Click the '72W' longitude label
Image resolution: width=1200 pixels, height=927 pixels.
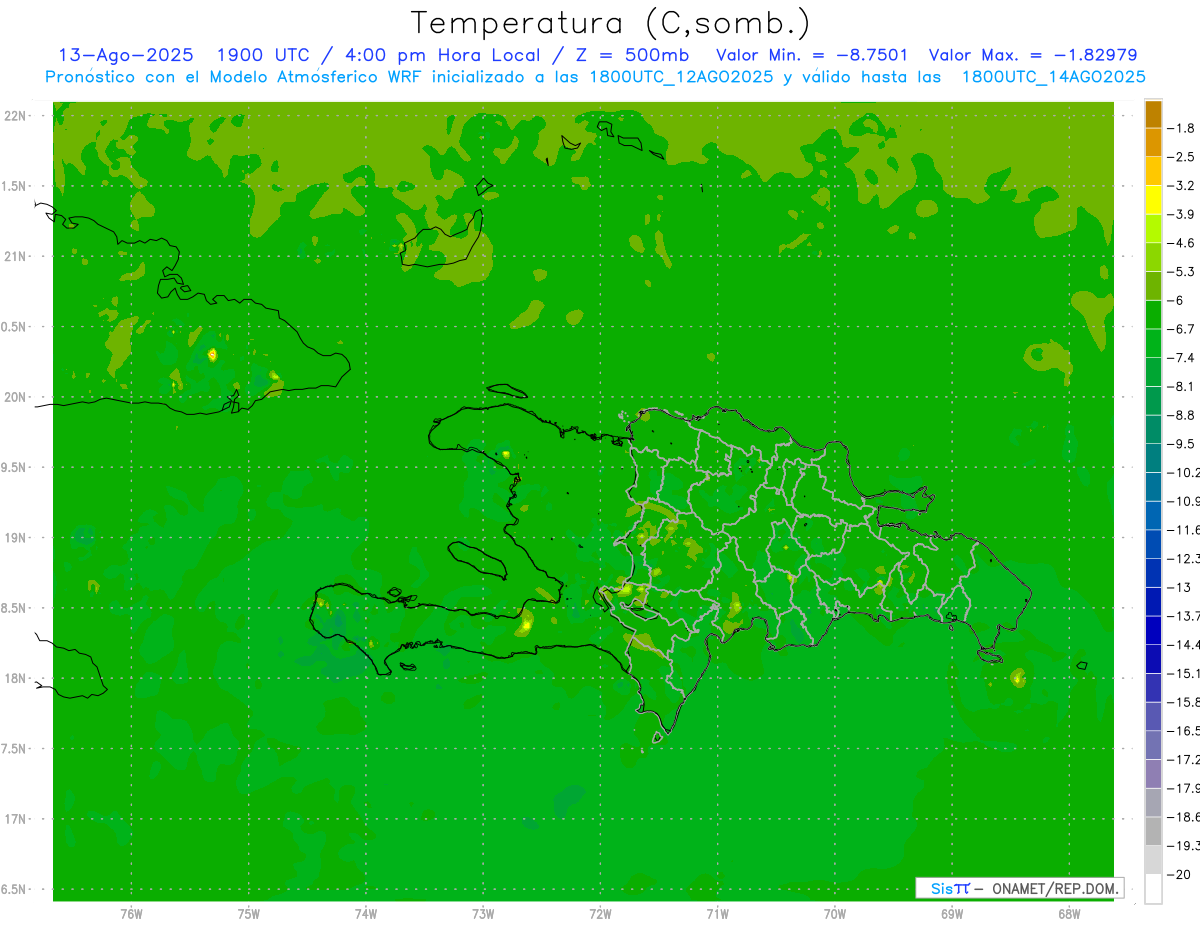[601, 914]
